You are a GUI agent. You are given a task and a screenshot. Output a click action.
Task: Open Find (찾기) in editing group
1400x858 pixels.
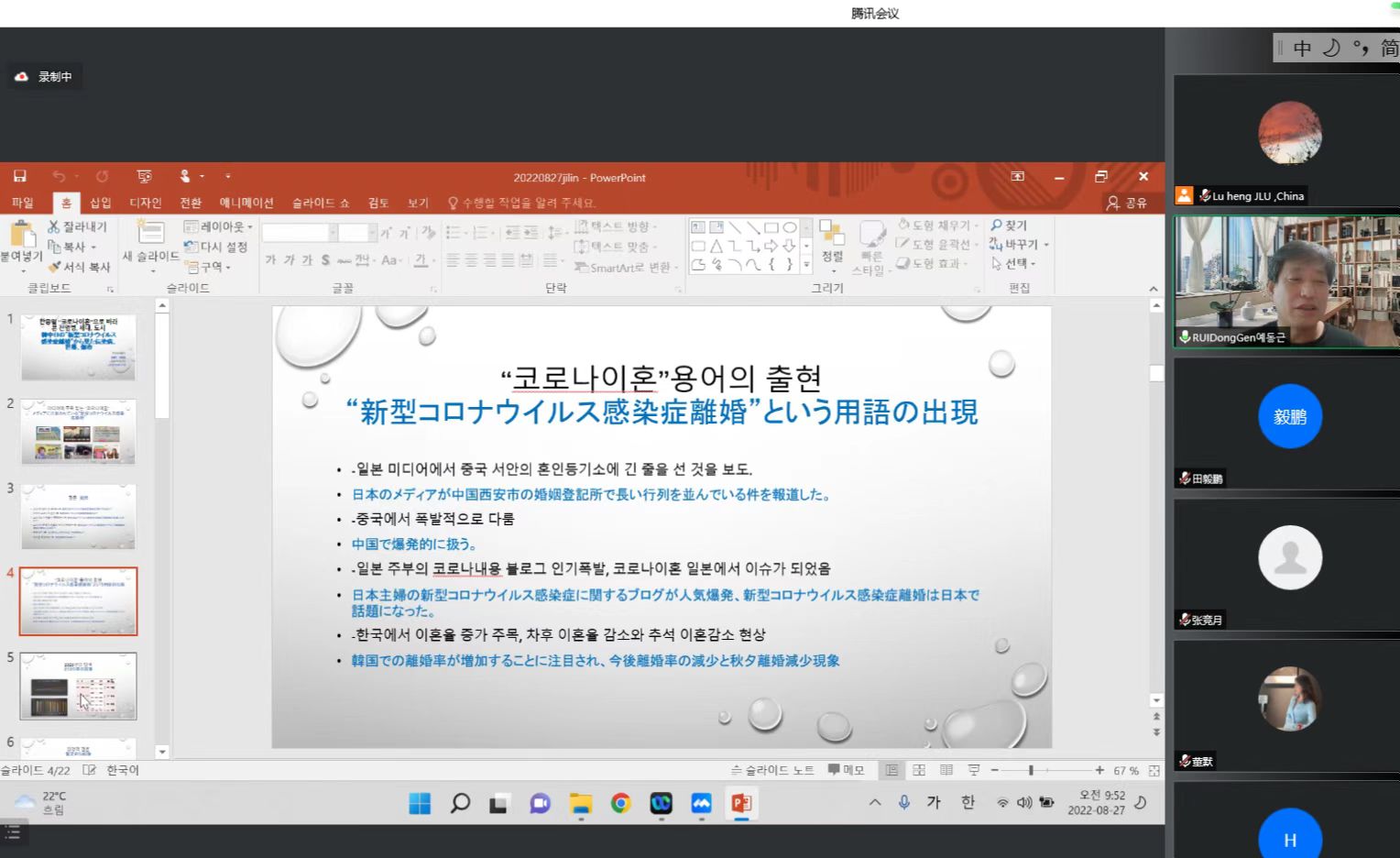1009,225
